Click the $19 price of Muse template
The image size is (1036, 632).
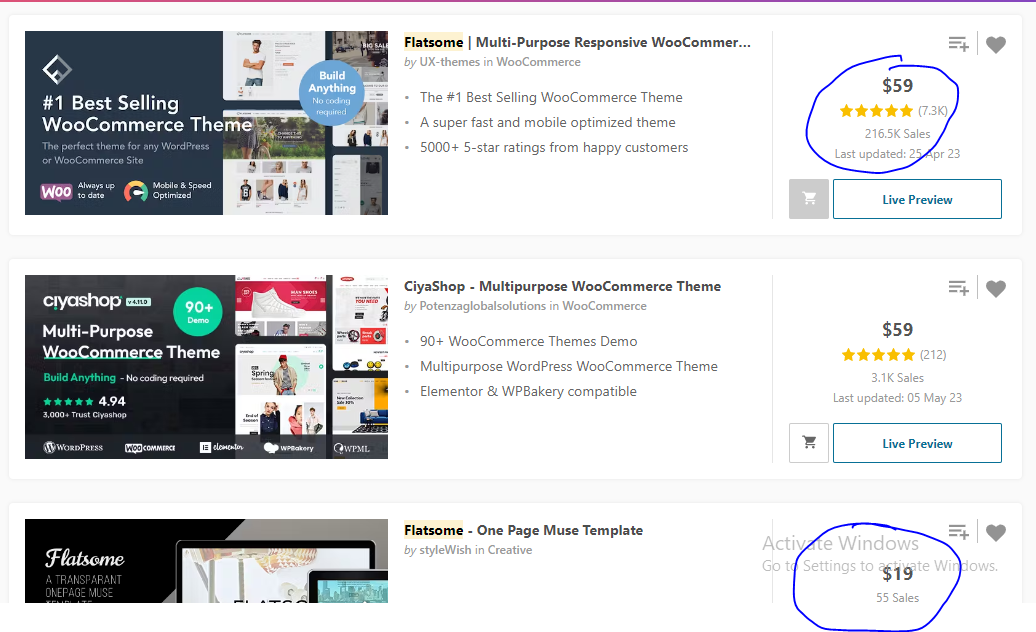pos(897,574)
